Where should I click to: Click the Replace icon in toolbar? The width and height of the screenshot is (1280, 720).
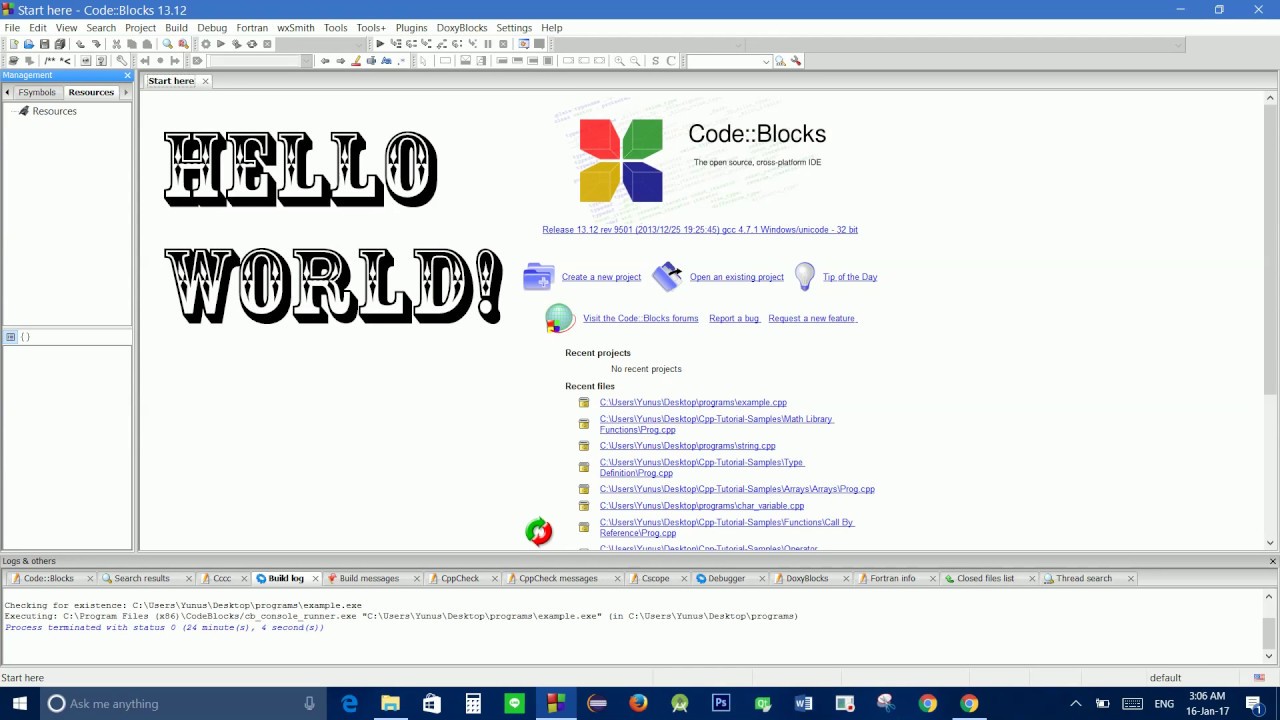pos(183,44)
